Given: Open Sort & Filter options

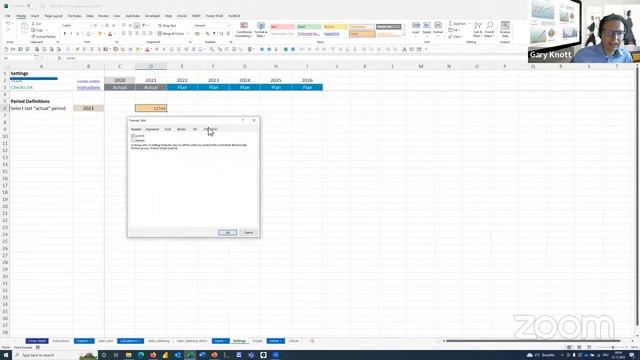Looking at the screenshot, I should pos(478,30).
